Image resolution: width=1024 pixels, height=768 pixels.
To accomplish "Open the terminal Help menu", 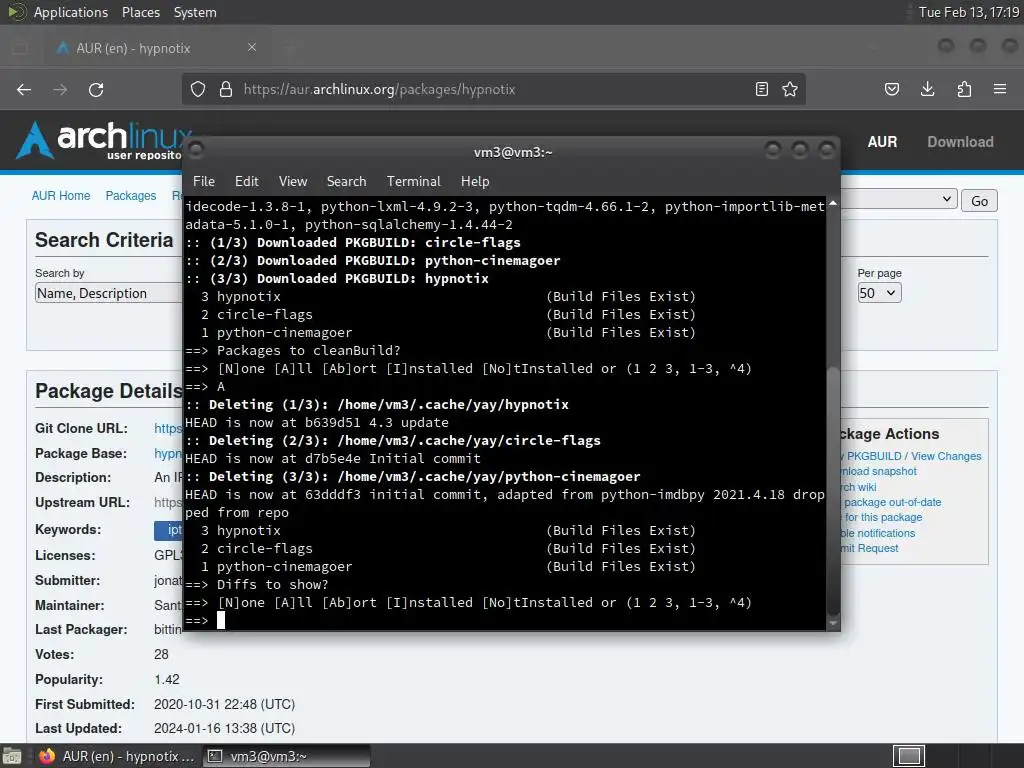I will (x=475, y=182).
